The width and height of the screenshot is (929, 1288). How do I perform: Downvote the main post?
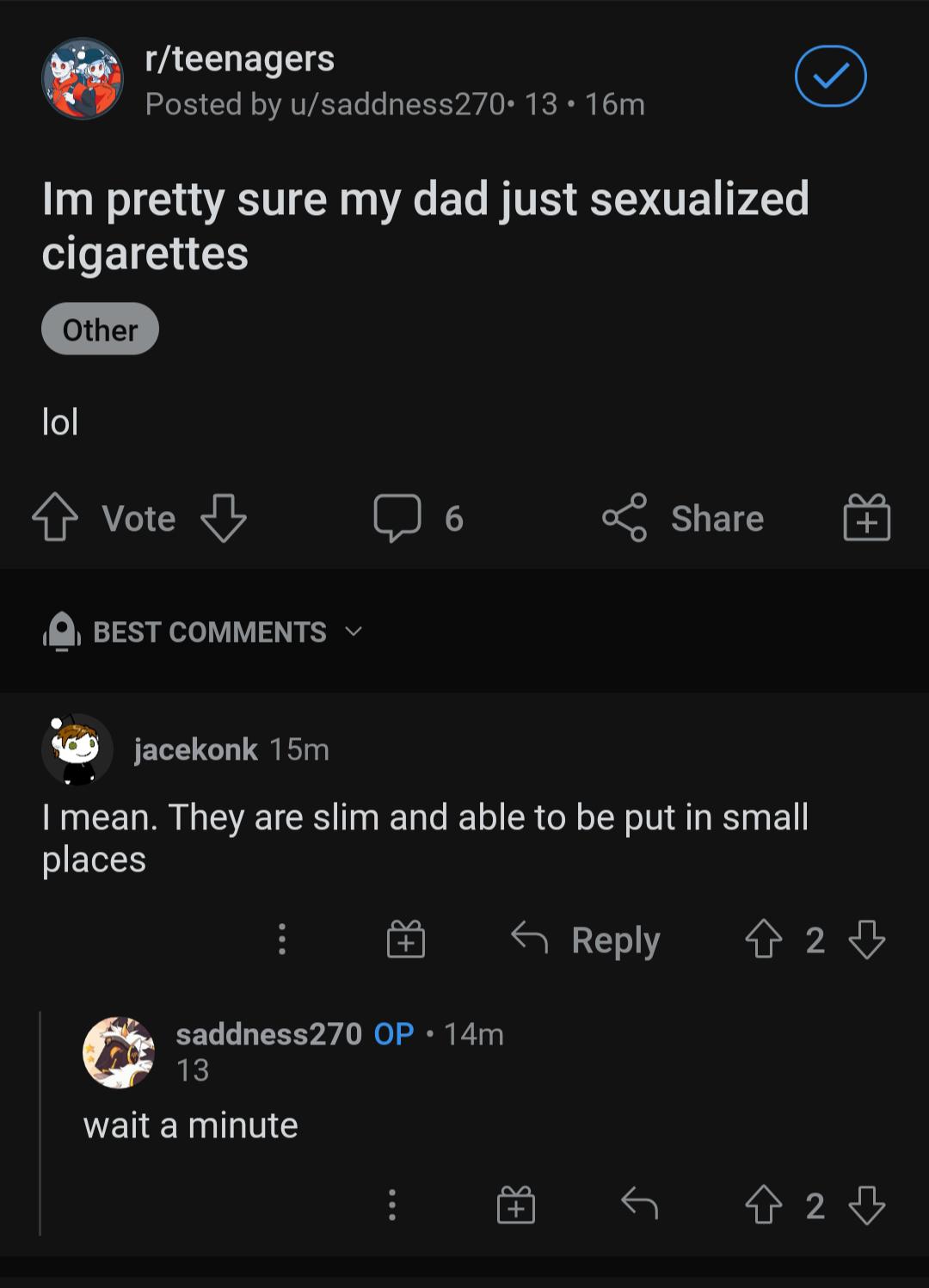click(x=223, y=517)
